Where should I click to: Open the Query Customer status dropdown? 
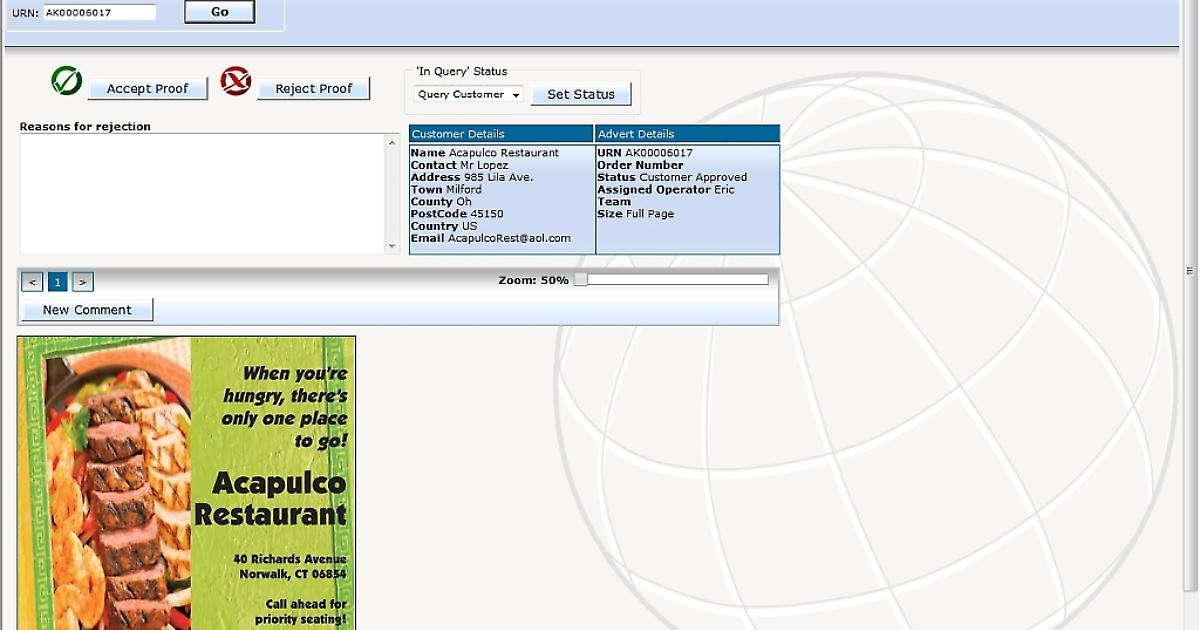pos(469,94)
